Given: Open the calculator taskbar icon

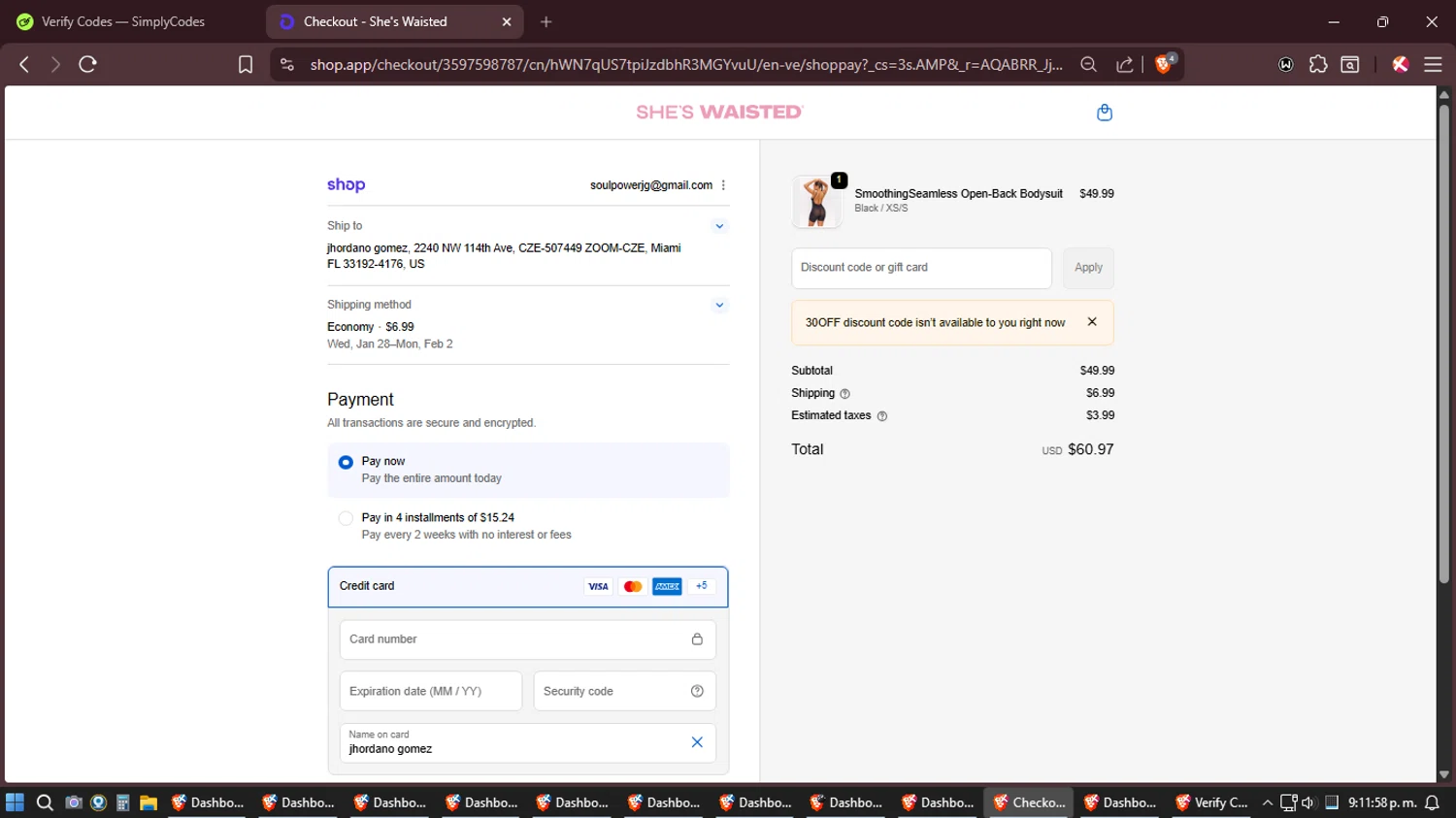Looking at the screenshot, I should [x=123, y=802].
